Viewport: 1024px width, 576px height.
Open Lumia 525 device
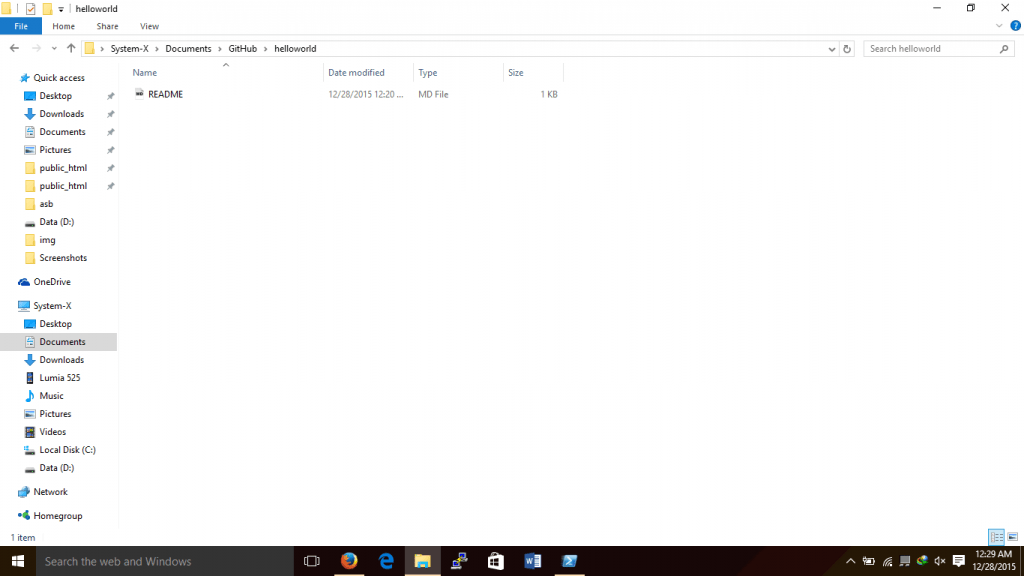(x=59, y=377)
